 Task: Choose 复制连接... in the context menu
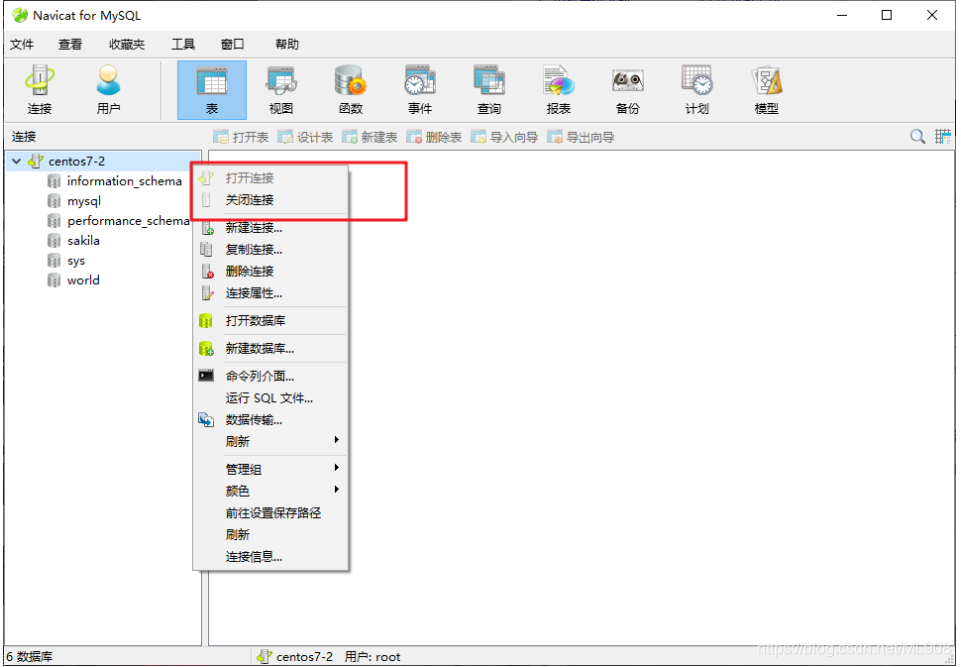click(x=271, y=250)
